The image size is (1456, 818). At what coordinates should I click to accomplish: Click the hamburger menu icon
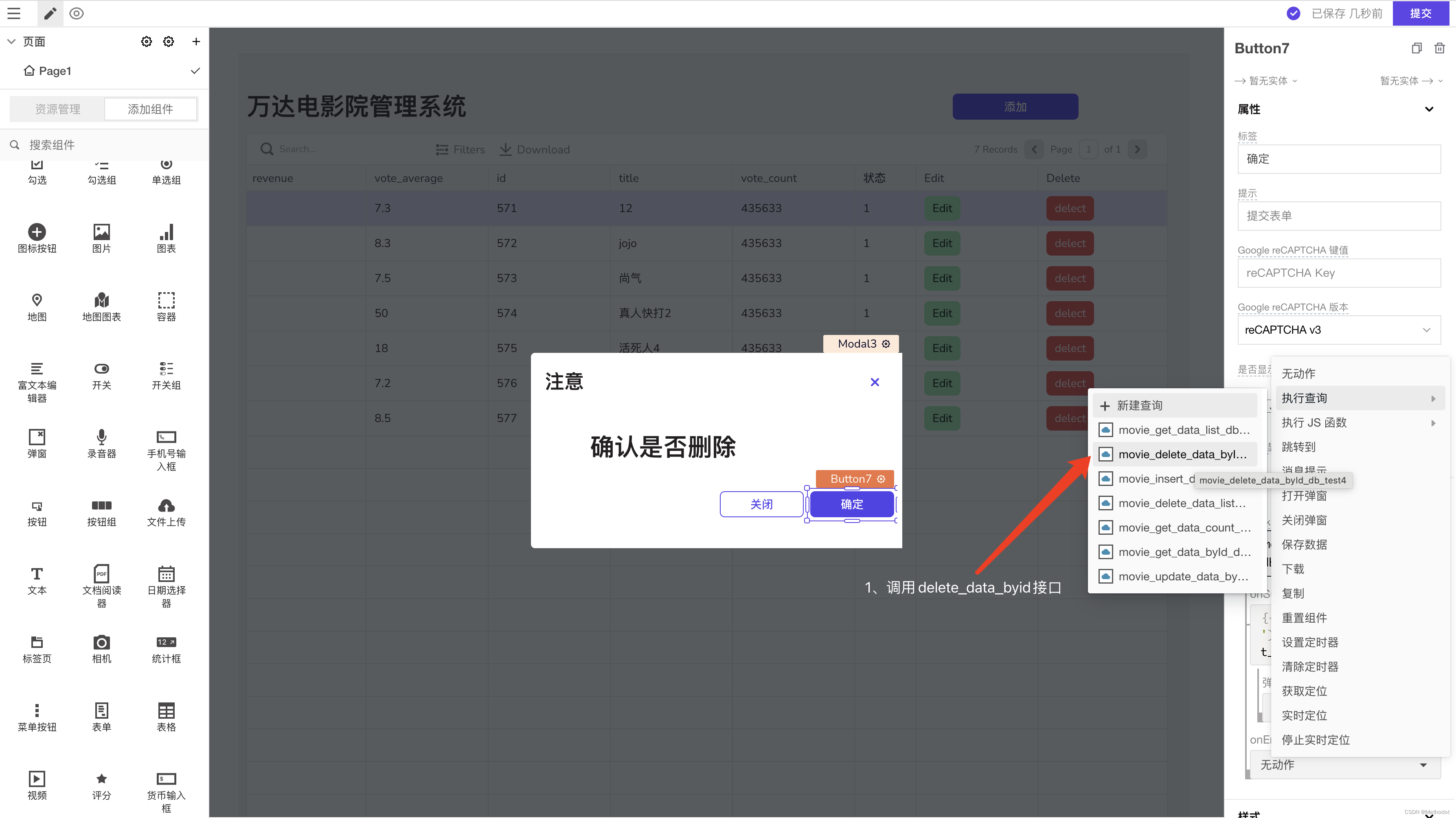click(x=13, y=13)
